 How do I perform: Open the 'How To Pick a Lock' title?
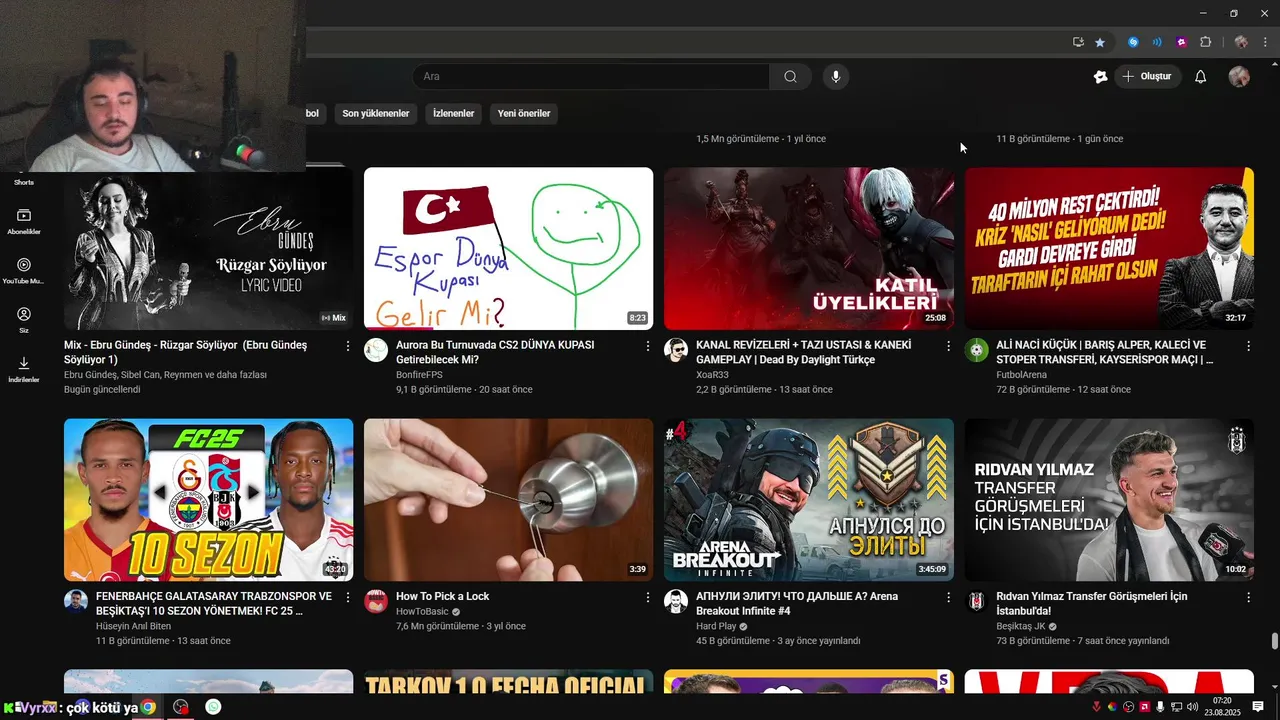click(x=442, y=596)
